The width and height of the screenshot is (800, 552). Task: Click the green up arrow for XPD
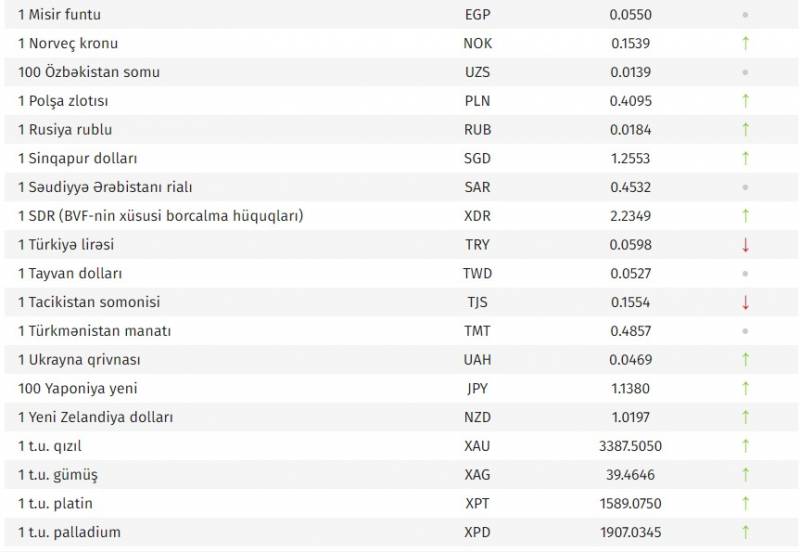pos(745,532)
